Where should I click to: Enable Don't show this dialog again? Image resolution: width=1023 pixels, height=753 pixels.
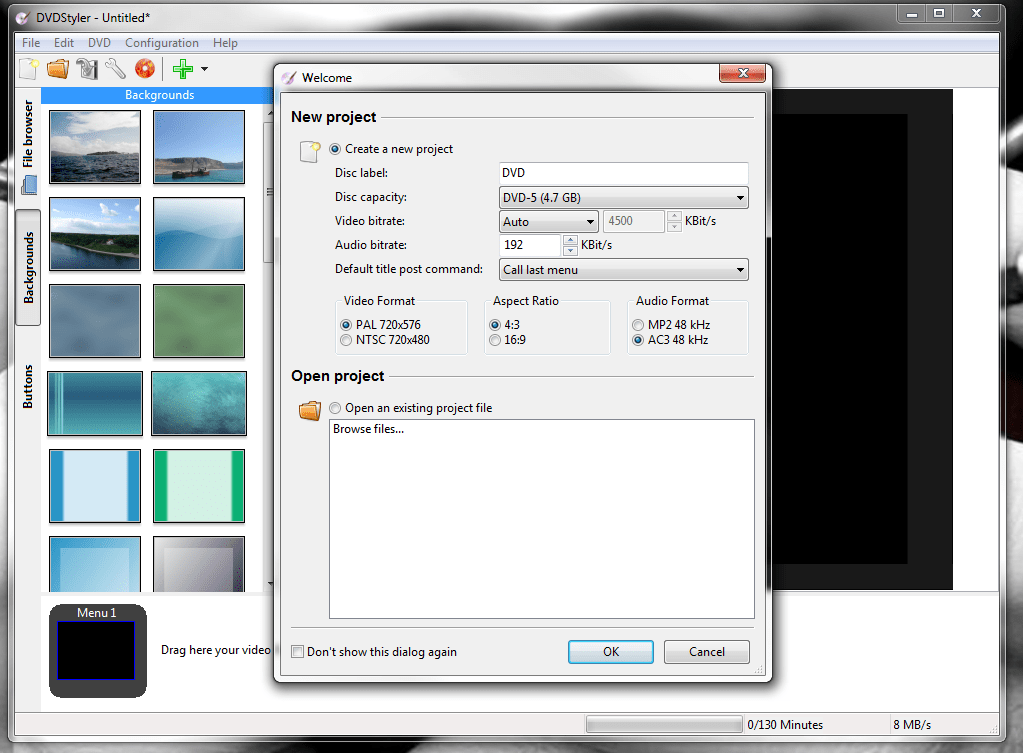297,650
